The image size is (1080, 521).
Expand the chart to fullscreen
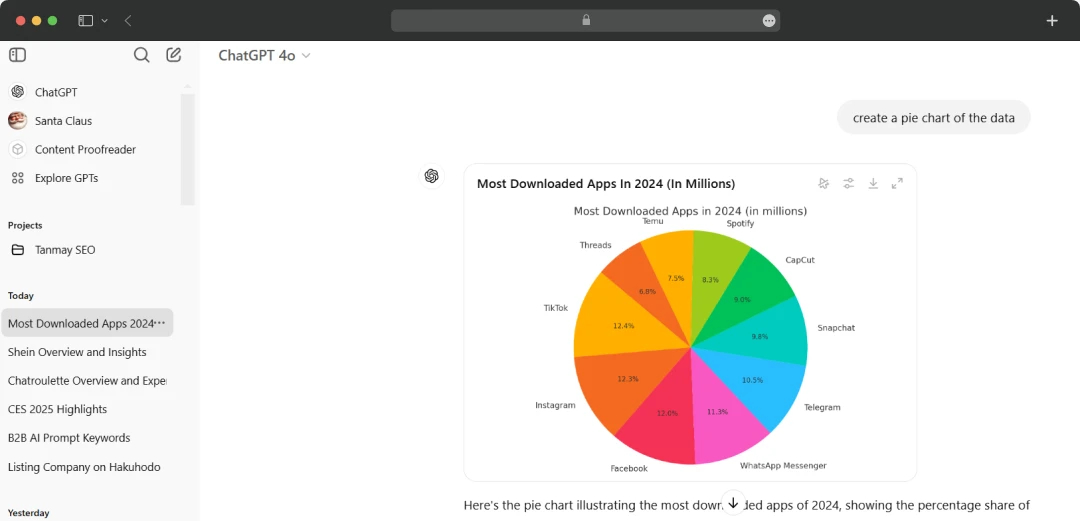point(897,183)
